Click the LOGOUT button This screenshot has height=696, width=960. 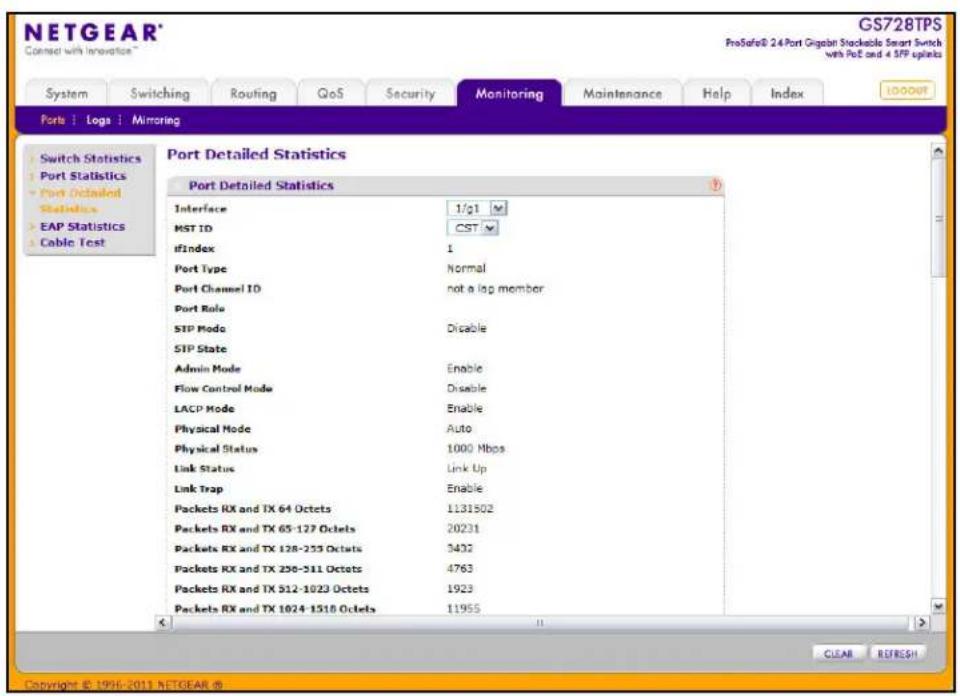pyautogui.click(x=907, y=91)
